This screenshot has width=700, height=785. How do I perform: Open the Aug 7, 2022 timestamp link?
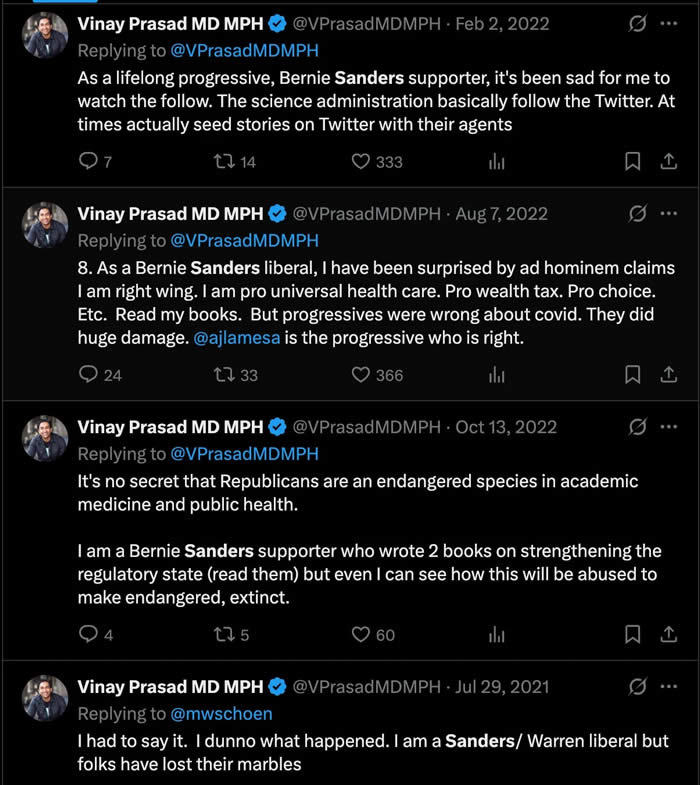[500, 214]
